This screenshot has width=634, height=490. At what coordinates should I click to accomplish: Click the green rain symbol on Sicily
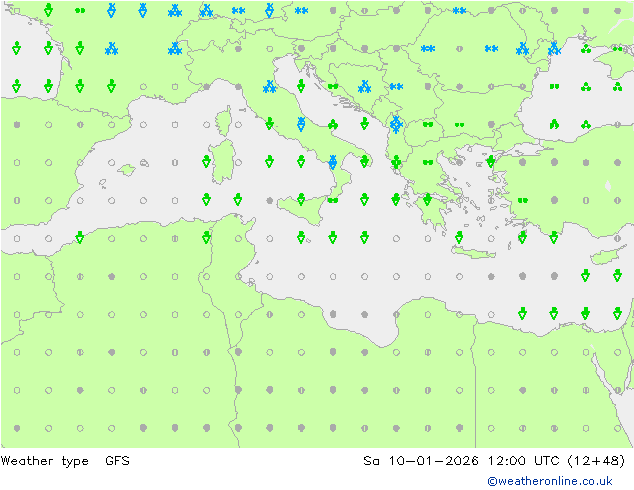(x=301, y=199)
